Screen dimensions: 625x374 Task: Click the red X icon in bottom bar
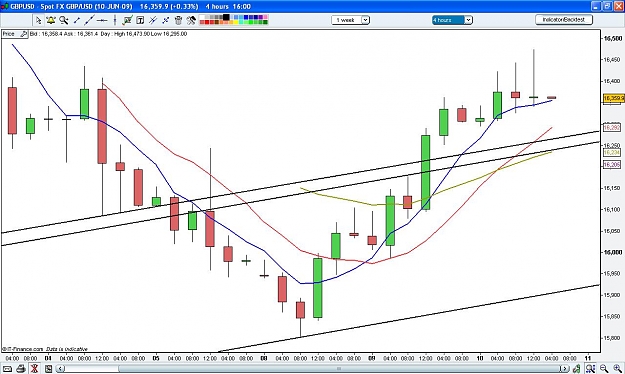pos(34,369)
